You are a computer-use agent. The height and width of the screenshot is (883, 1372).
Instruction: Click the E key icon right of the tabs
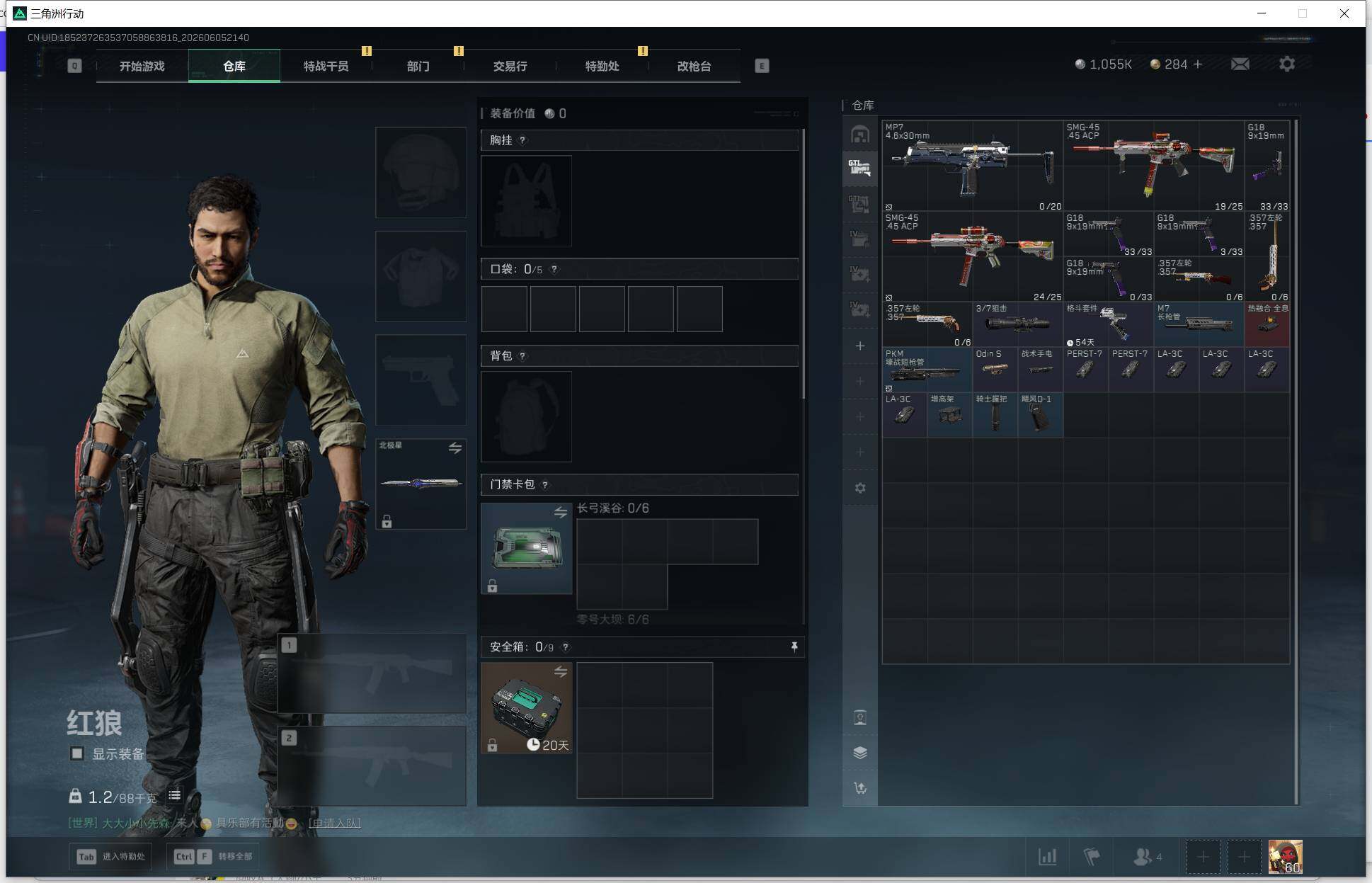[762, 66]
